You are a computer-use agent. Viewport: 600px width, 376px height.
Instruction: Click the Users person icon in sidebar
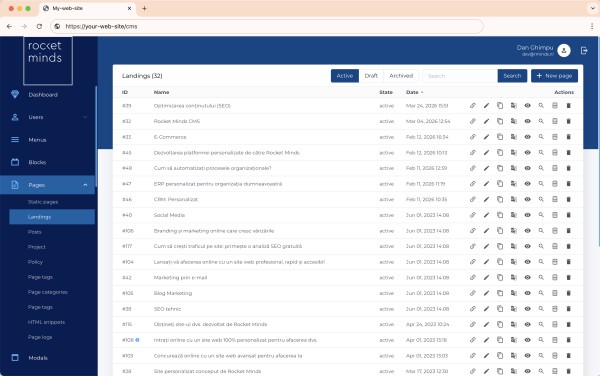click(15, 117)
